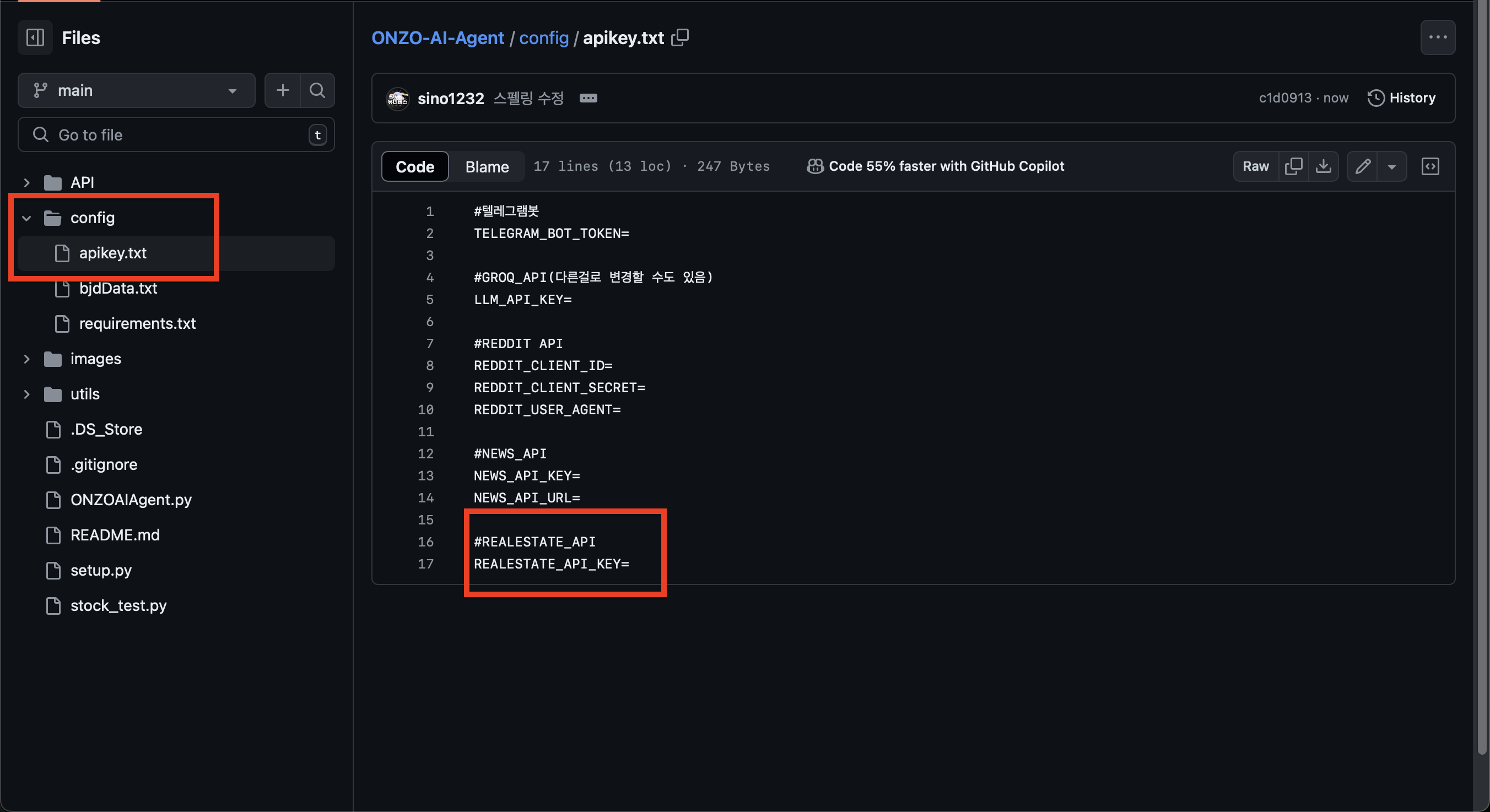Click the Raw button

click(1256, 166)
